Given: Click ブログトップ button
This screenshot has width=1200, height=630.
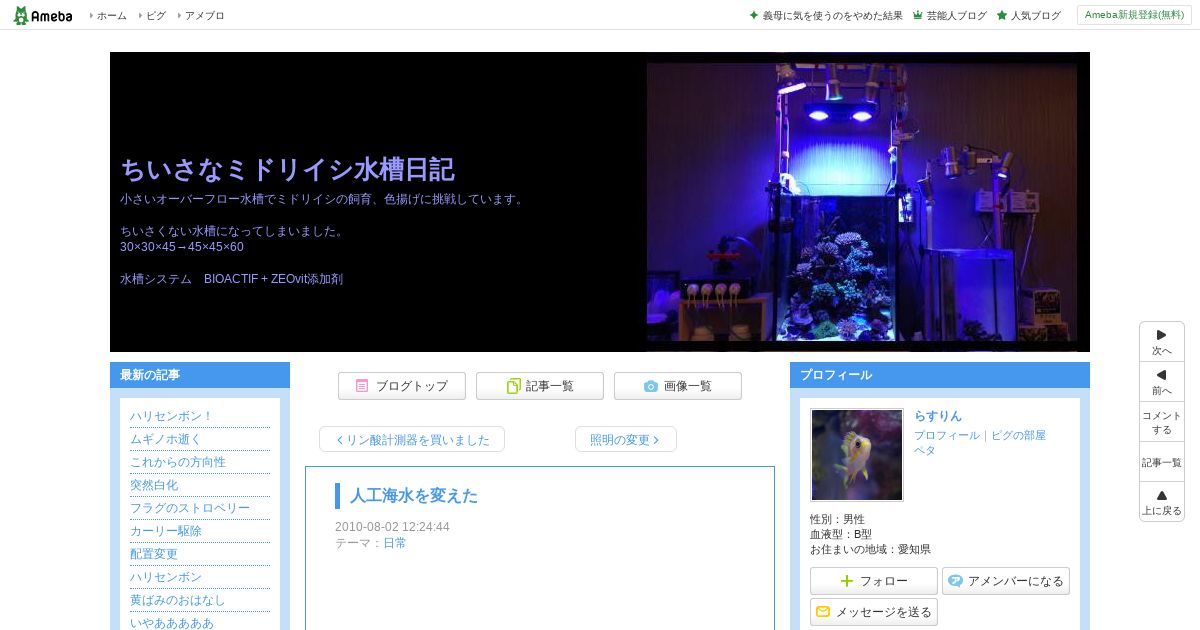Looking at the screenshot, I should (x=402, y=386).
